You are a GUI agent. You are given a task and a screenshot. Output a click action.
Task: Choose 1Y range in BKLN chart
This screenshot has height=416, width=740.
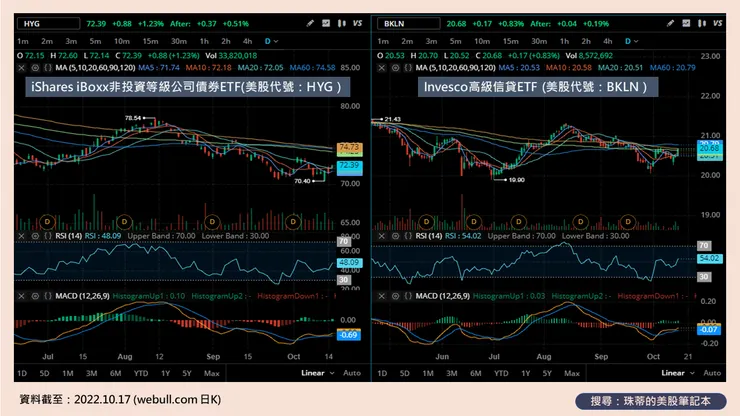[526, 374]
